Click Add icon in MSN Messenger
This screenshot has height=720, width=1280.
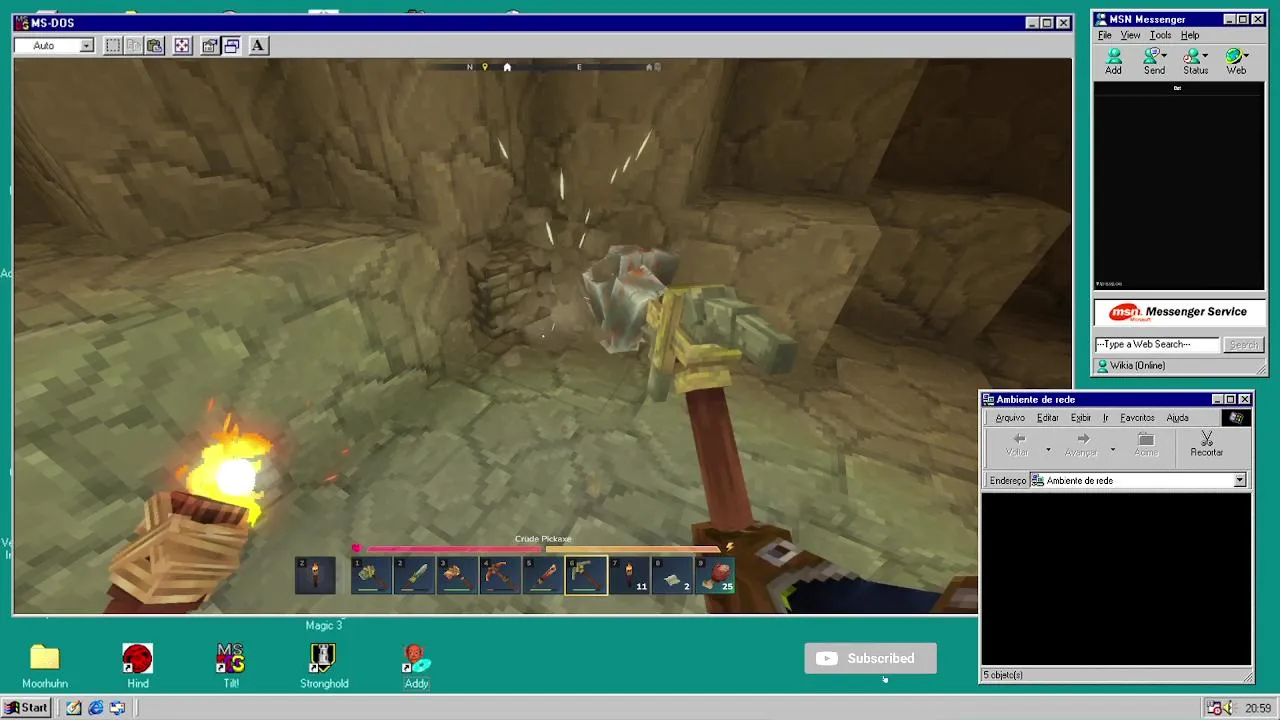point(1113,62)
